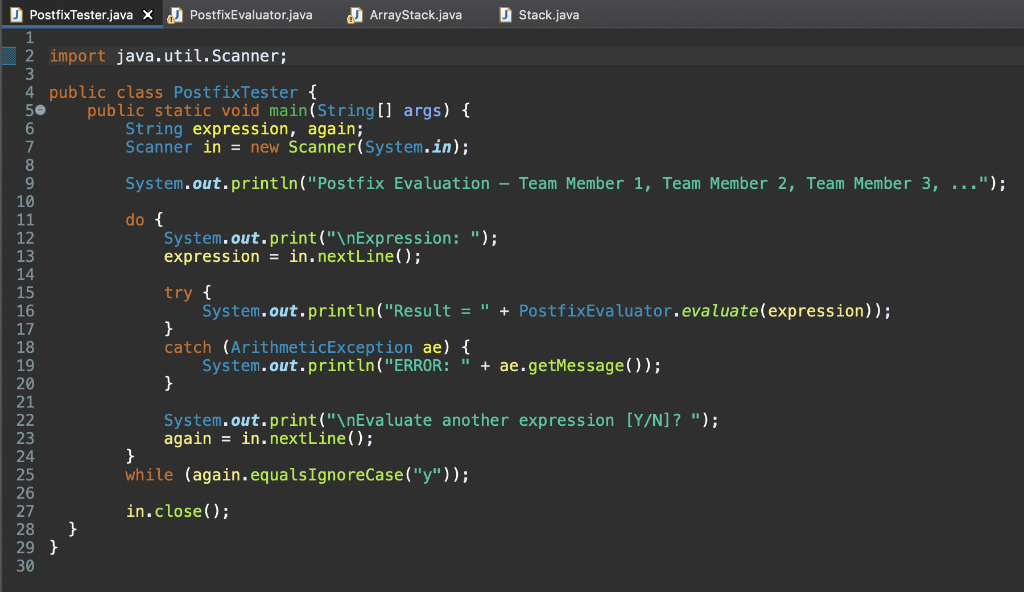Click 'nextLine' call on line 13

[x=355, y=257]
